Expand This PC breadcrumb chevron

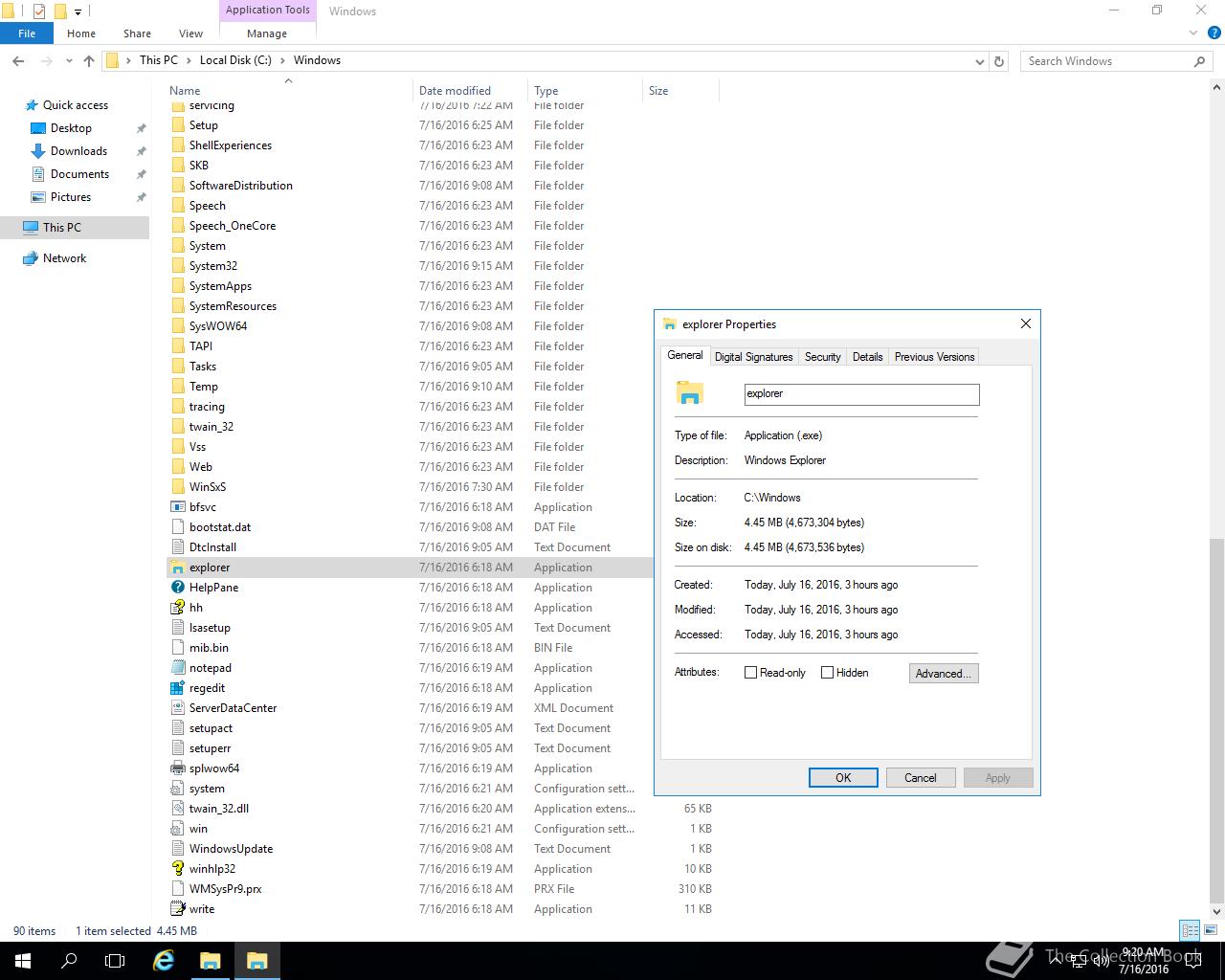pyautogui.click(x=188, y=60)
